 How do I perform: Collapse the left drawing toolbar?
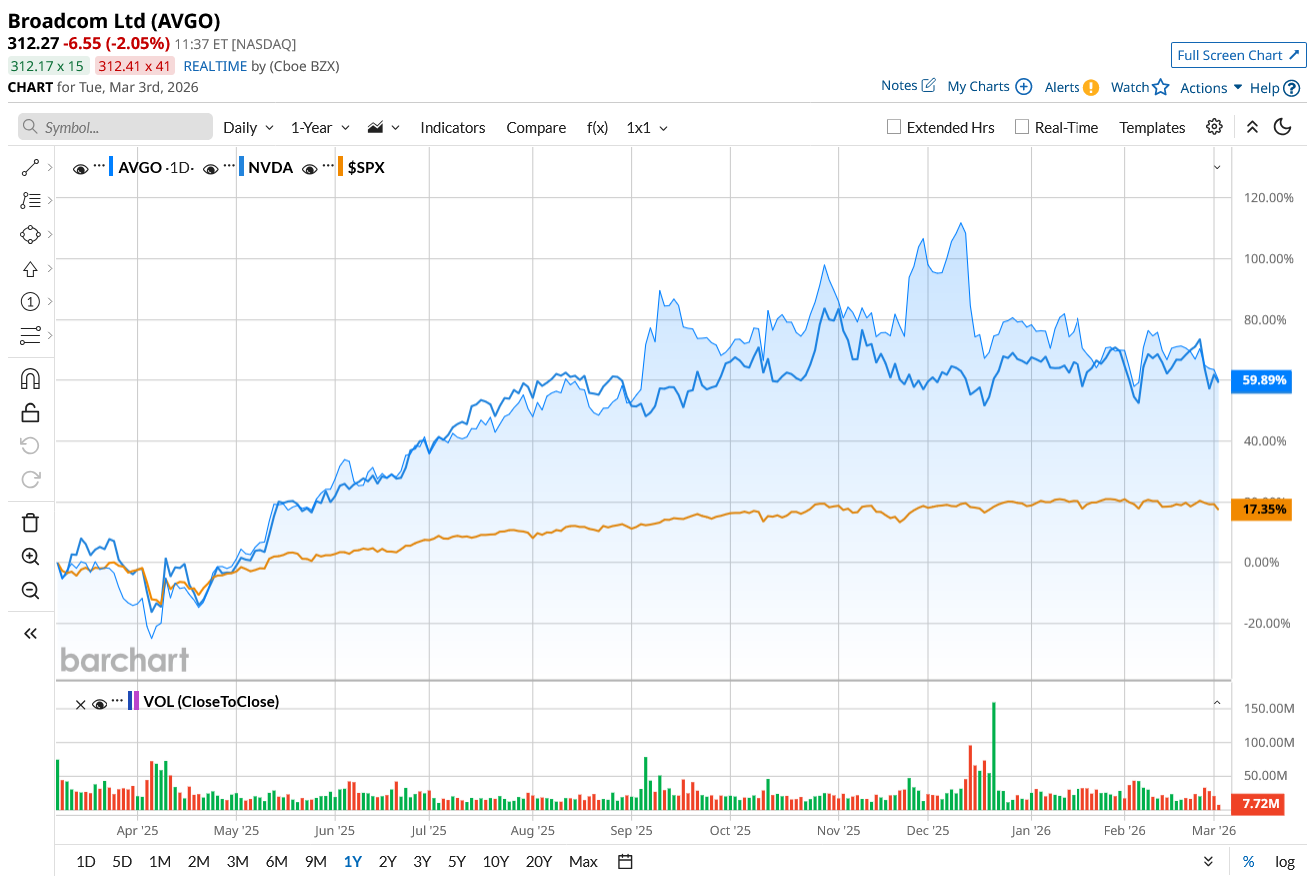[x=30, y=633]
